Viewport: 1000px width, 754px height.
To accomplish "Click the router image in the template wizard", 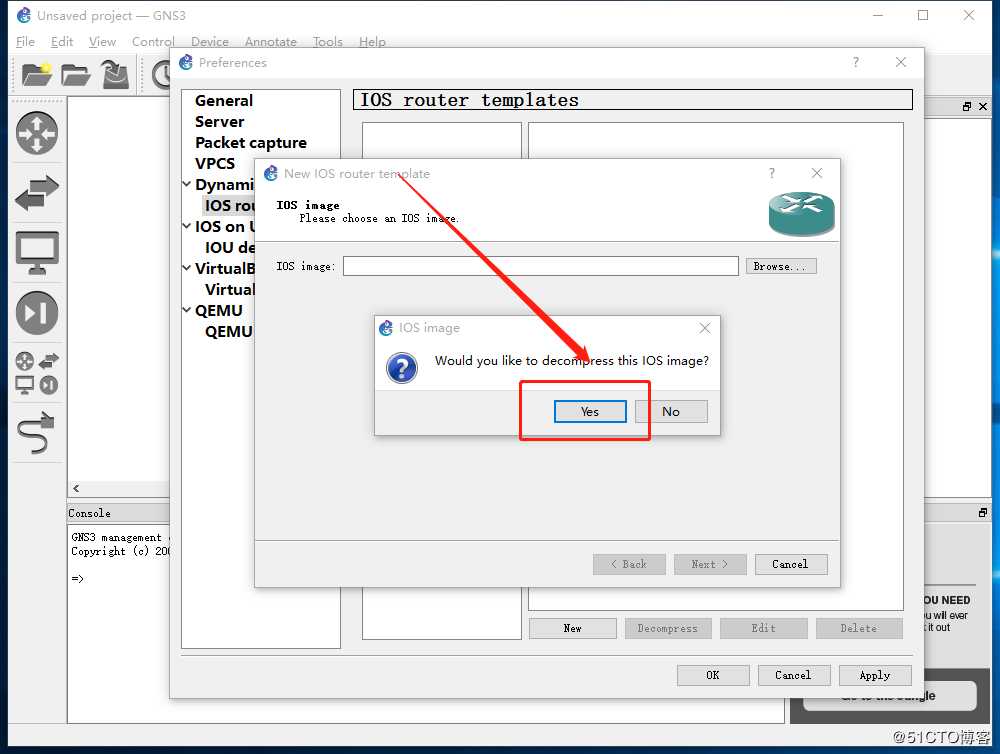I will click(801, 214).
